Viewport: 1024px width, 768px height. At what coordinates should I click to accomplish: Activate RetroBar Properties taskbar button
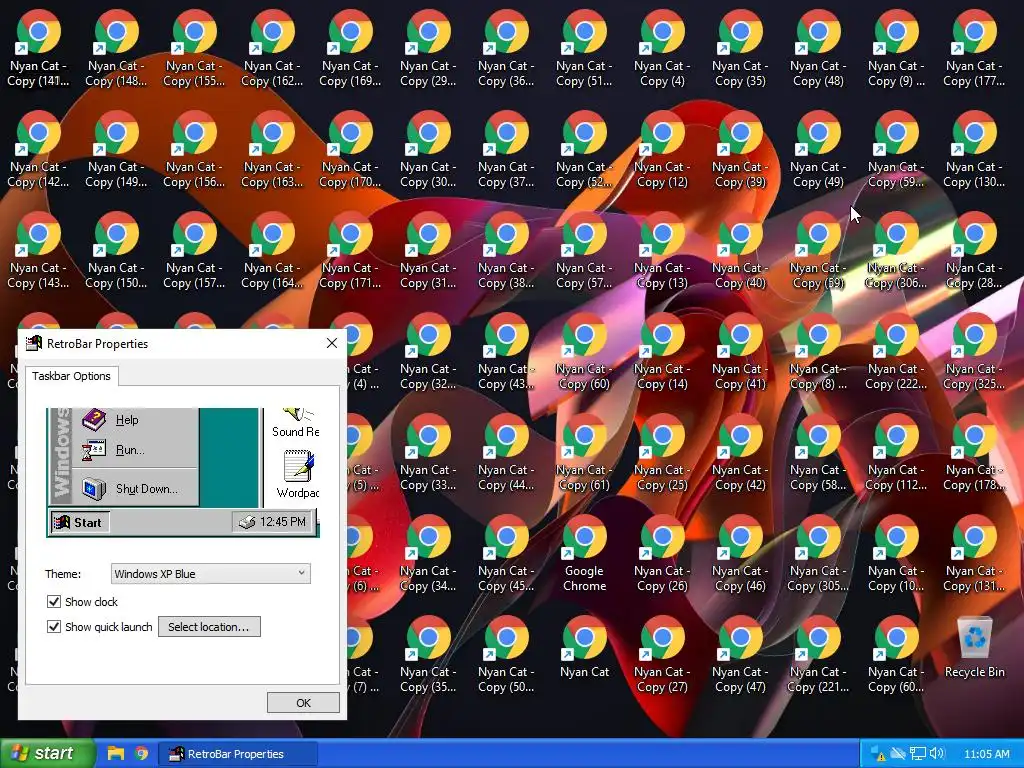coord(238,754)
